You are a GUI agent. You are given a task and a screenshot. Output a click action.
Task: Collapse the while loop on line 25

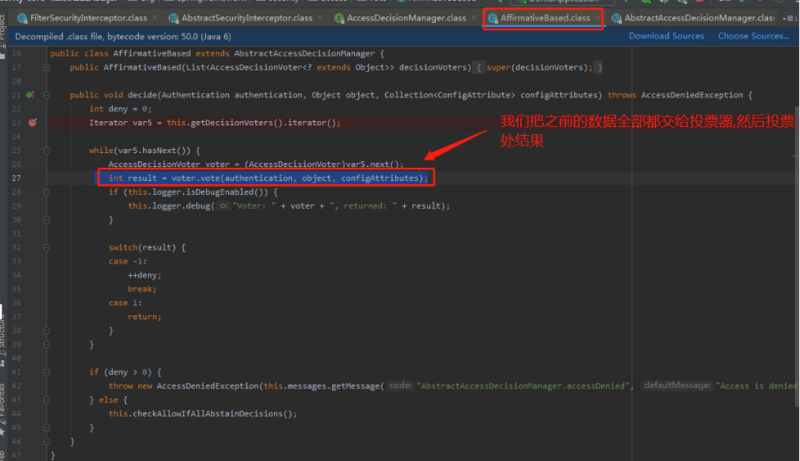pyautogui.click(x=46, y=150)
